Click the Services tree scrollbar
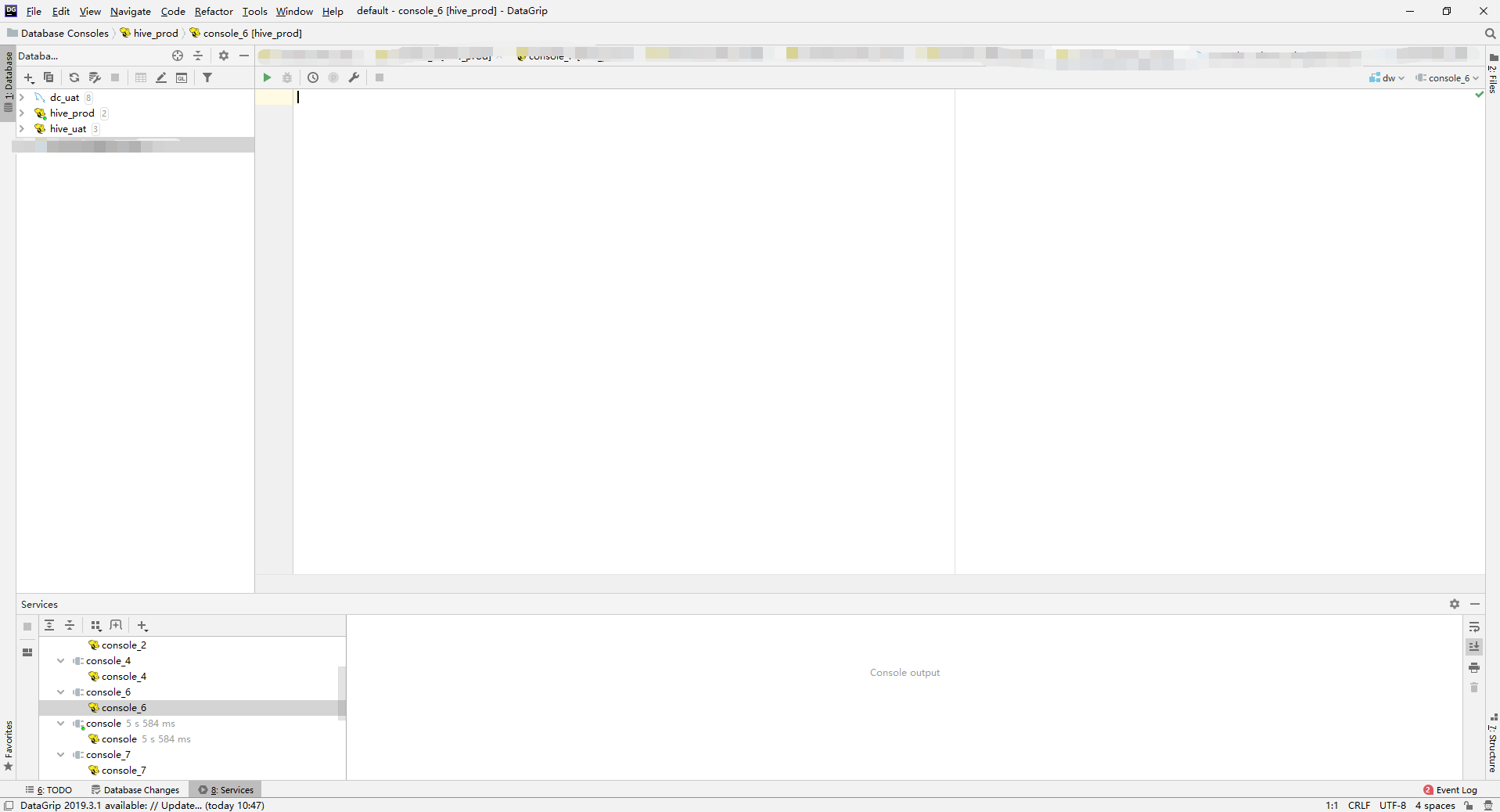The height and width of the screenshot is (812, 1500). tap(342, 692)
